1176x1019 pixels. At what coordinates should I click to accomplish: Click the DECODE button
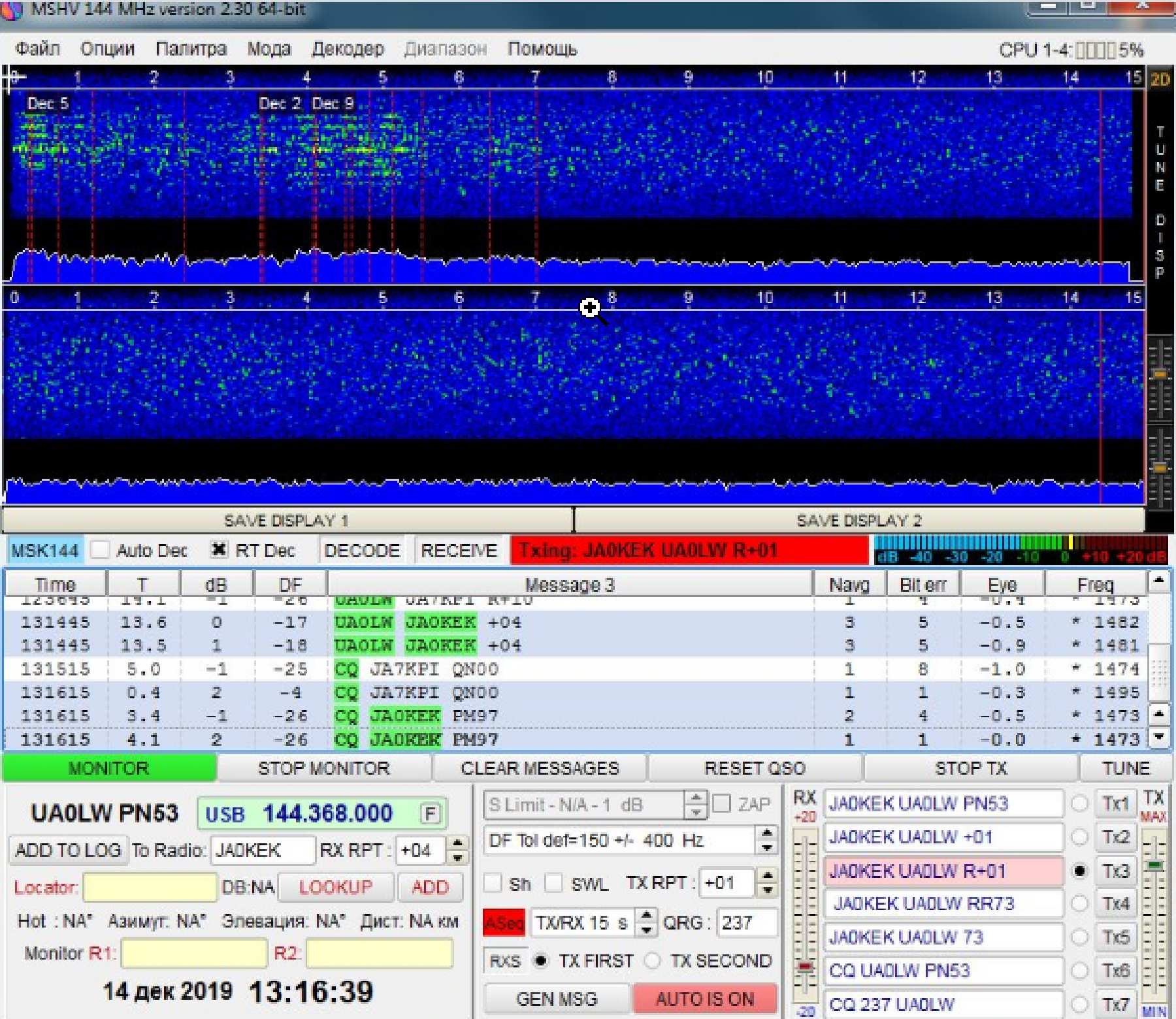[362, 551]
